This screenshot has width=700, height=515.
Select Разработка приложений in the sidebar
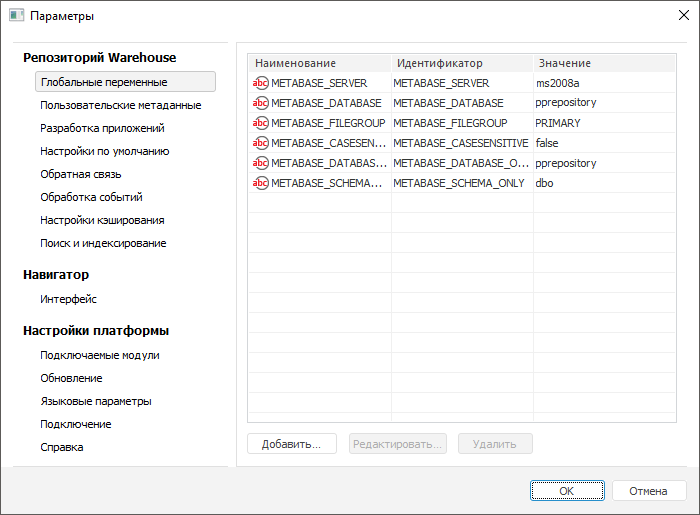102,128
